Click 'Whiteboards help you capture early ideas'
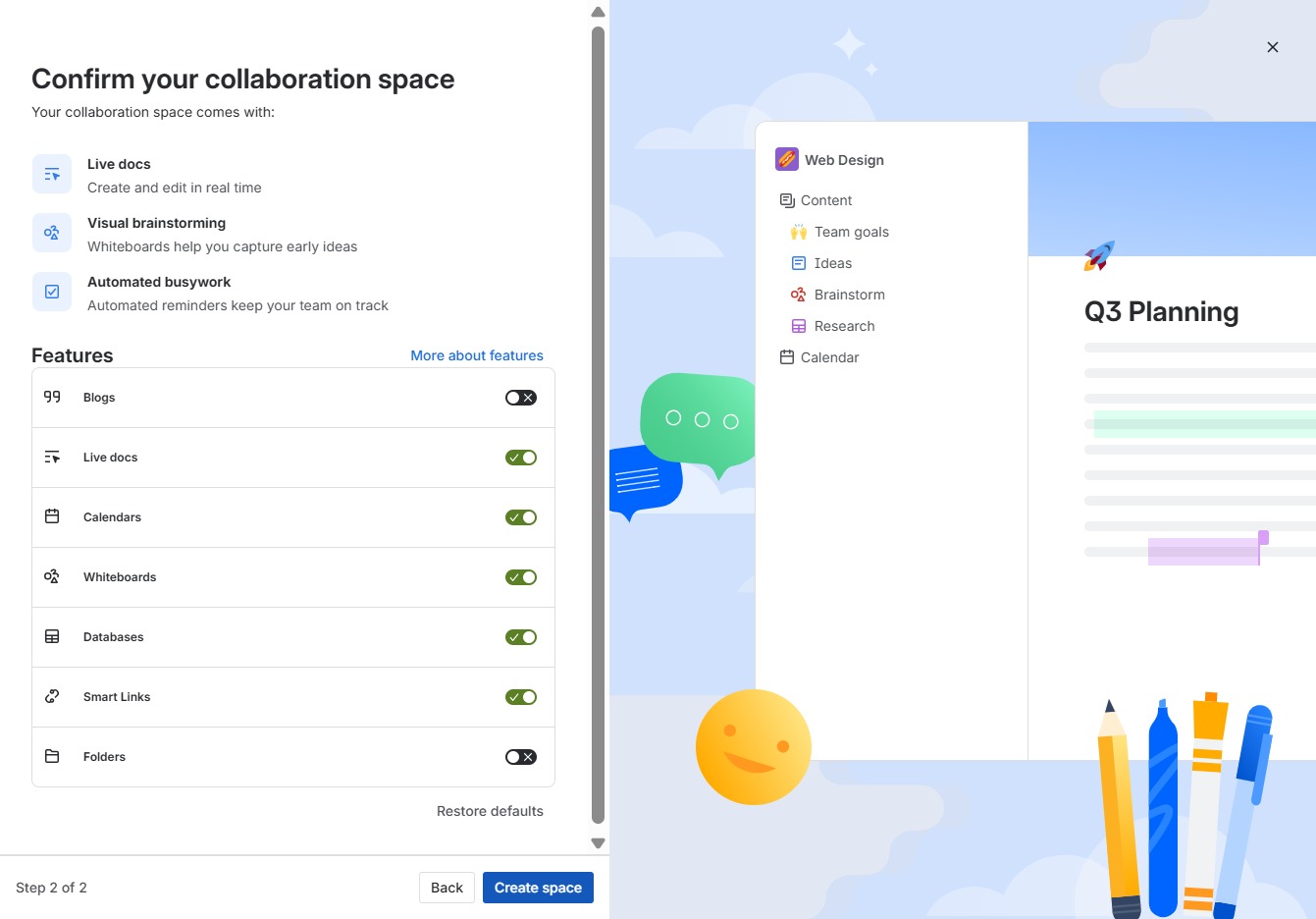The height and width of the screenshot is (919, 1316). [x=223, y=246]
